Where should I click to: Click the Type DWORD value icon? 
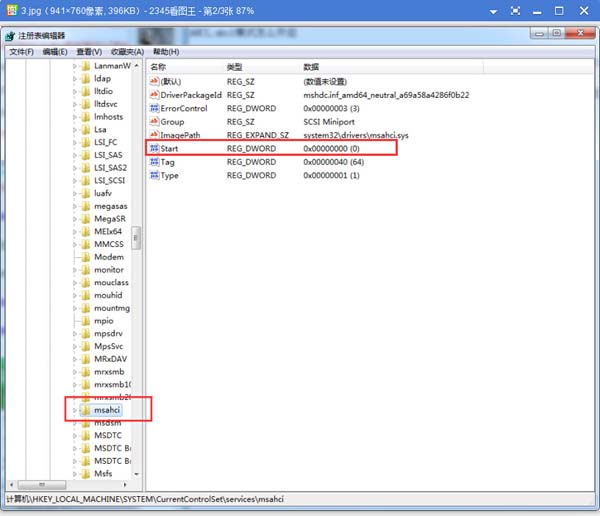point(154,175)
